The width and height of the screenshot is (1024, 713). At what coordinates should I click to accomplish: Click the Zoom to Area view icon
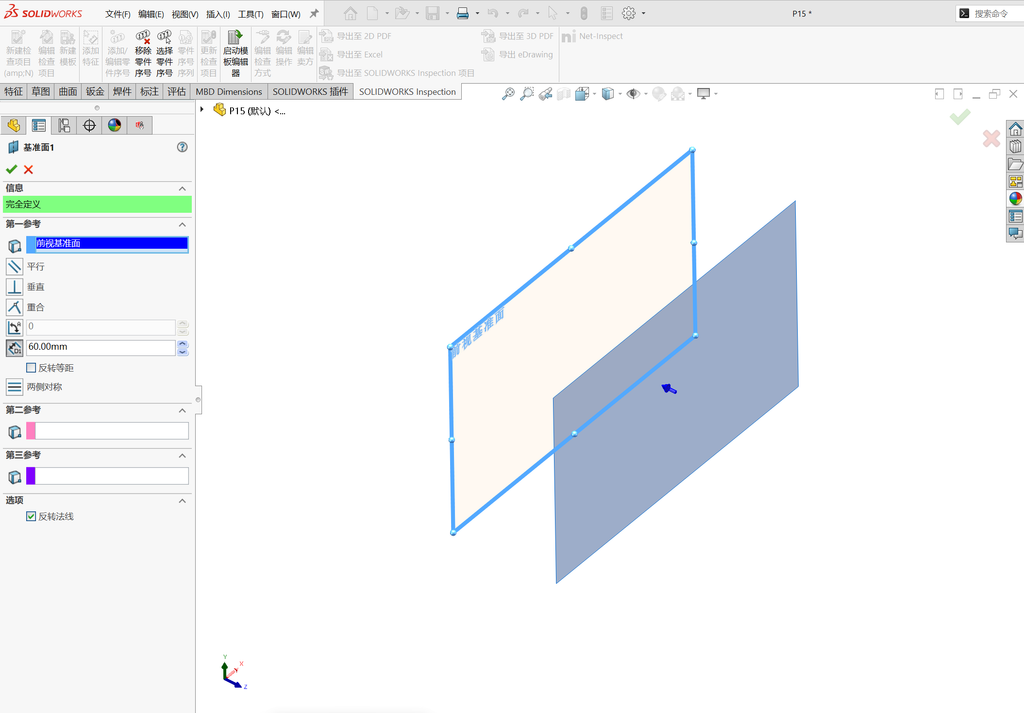(x=526, y=94)
